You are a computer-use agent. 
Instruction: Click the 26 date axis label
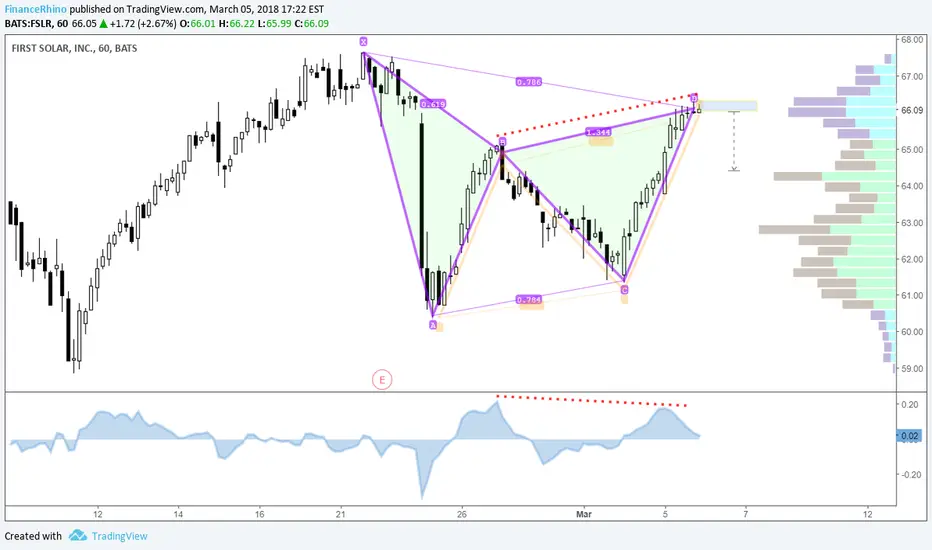tap(462, 514)
